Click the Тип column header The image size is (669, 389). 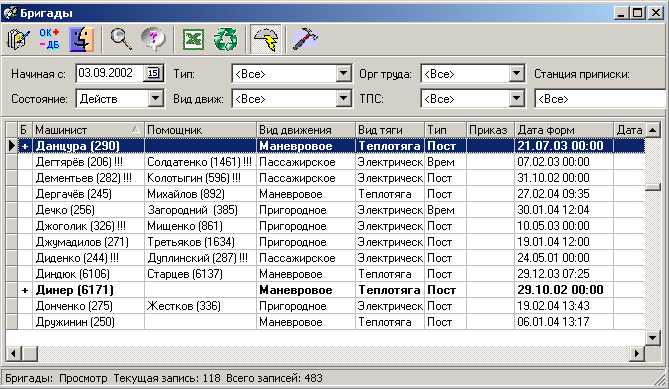[445, 130]
